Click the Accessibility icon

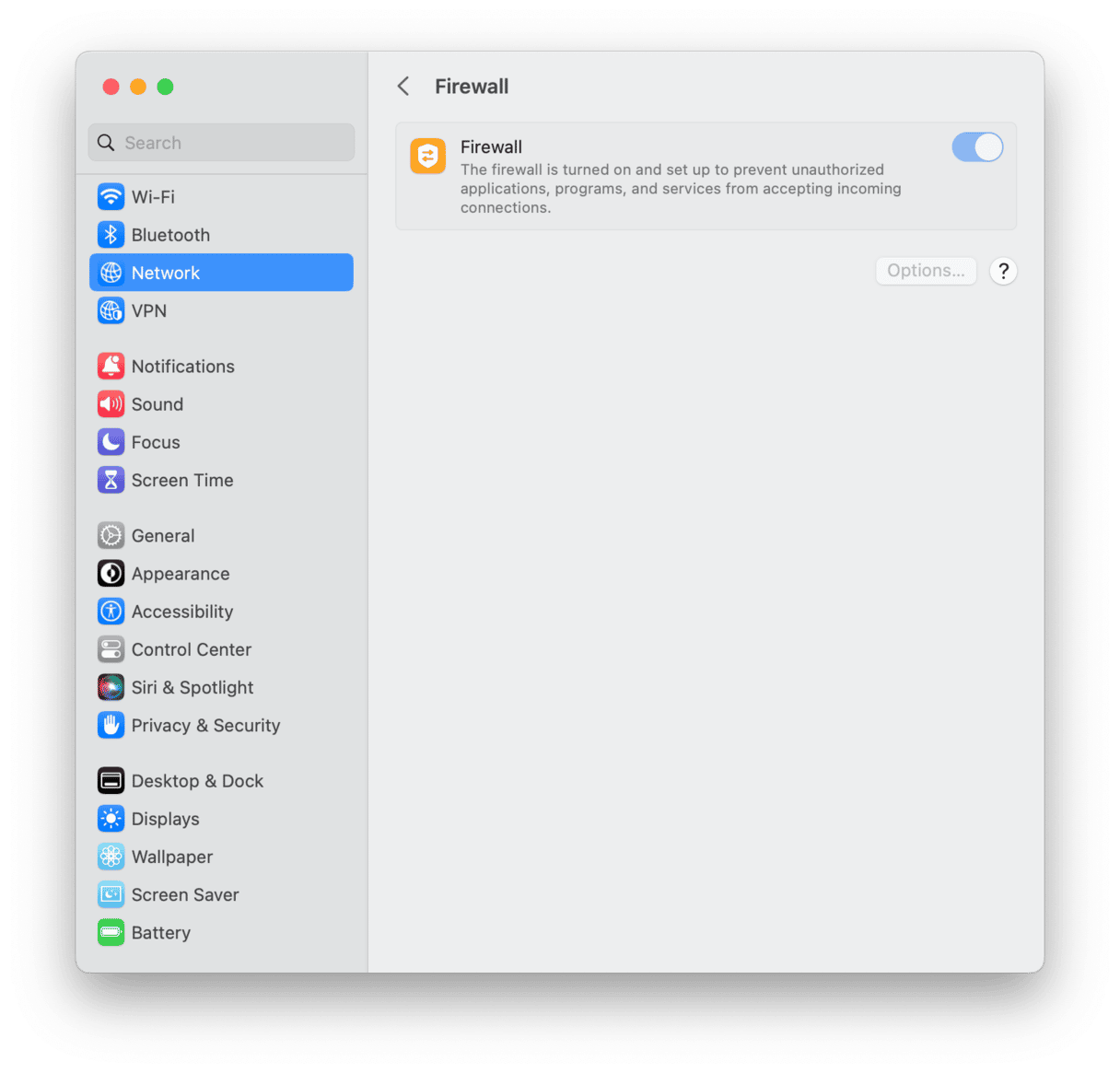(x=111, y=612)
